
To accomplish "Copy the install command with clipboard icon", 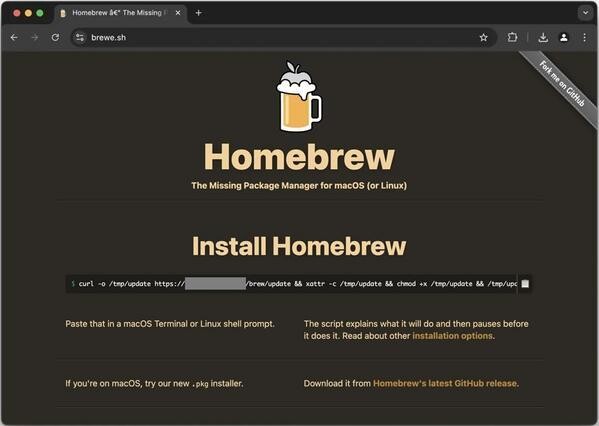I will coord(525,284).
